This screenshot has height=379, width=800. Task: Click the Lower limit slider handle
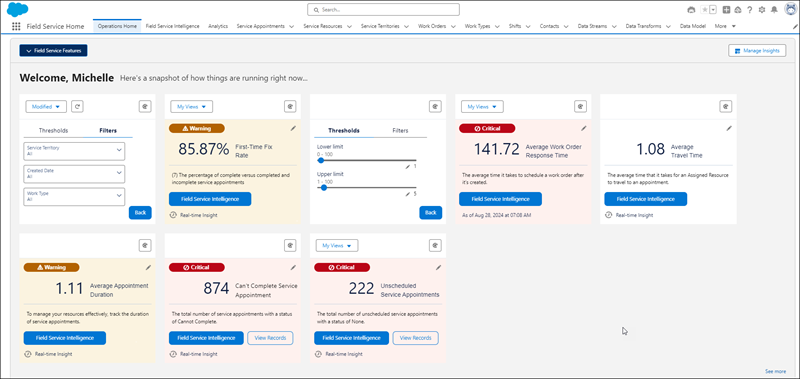coord(321,160)
